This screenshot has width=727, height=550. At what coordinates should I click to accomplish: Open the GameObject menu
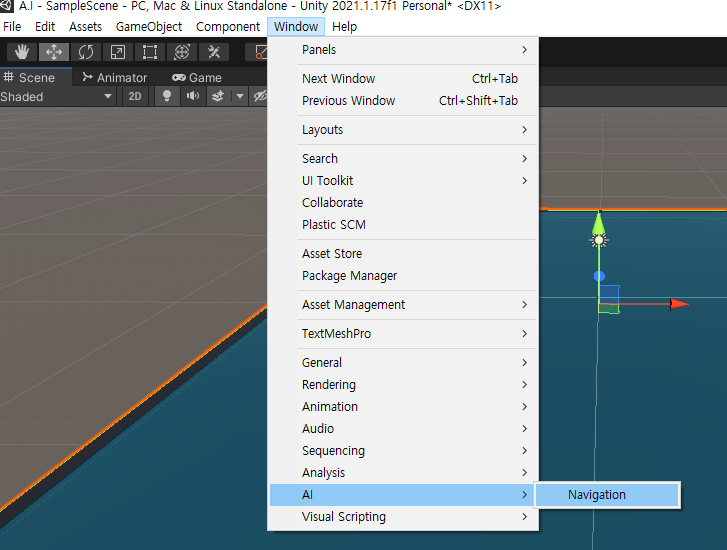point(149,26)
